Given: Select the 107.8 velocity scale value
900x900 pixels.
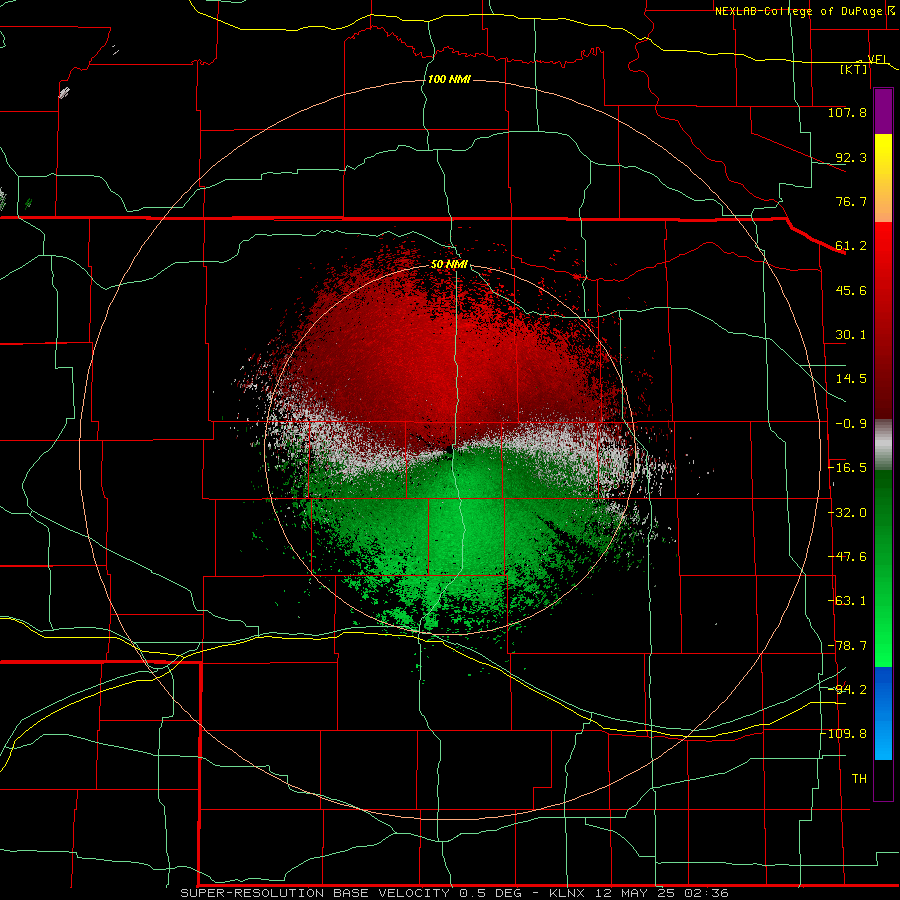Looking at the screenshot, I should (x=847, y=112).
